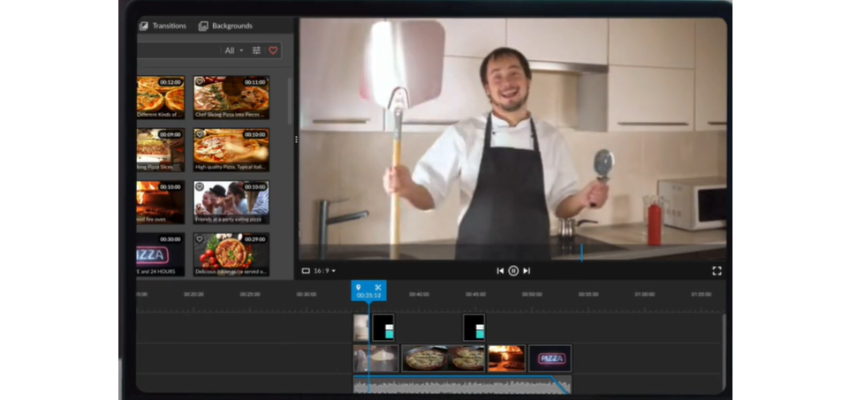Image resolution: width=850 pixels, height=400 pixels.
Task: Show favorites with the red heart icon
Action: 273,50
